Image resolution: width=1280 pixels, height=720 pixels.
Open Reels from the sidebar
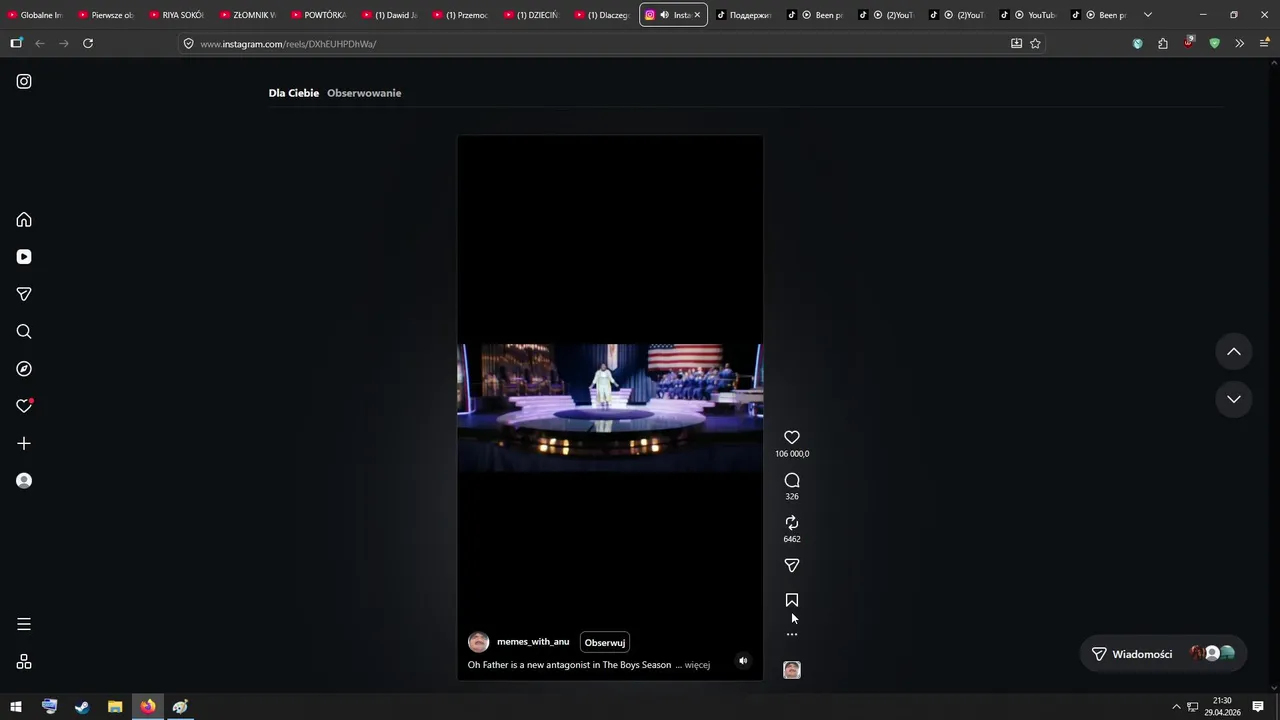pyautogui.click(x=24, y=257)
